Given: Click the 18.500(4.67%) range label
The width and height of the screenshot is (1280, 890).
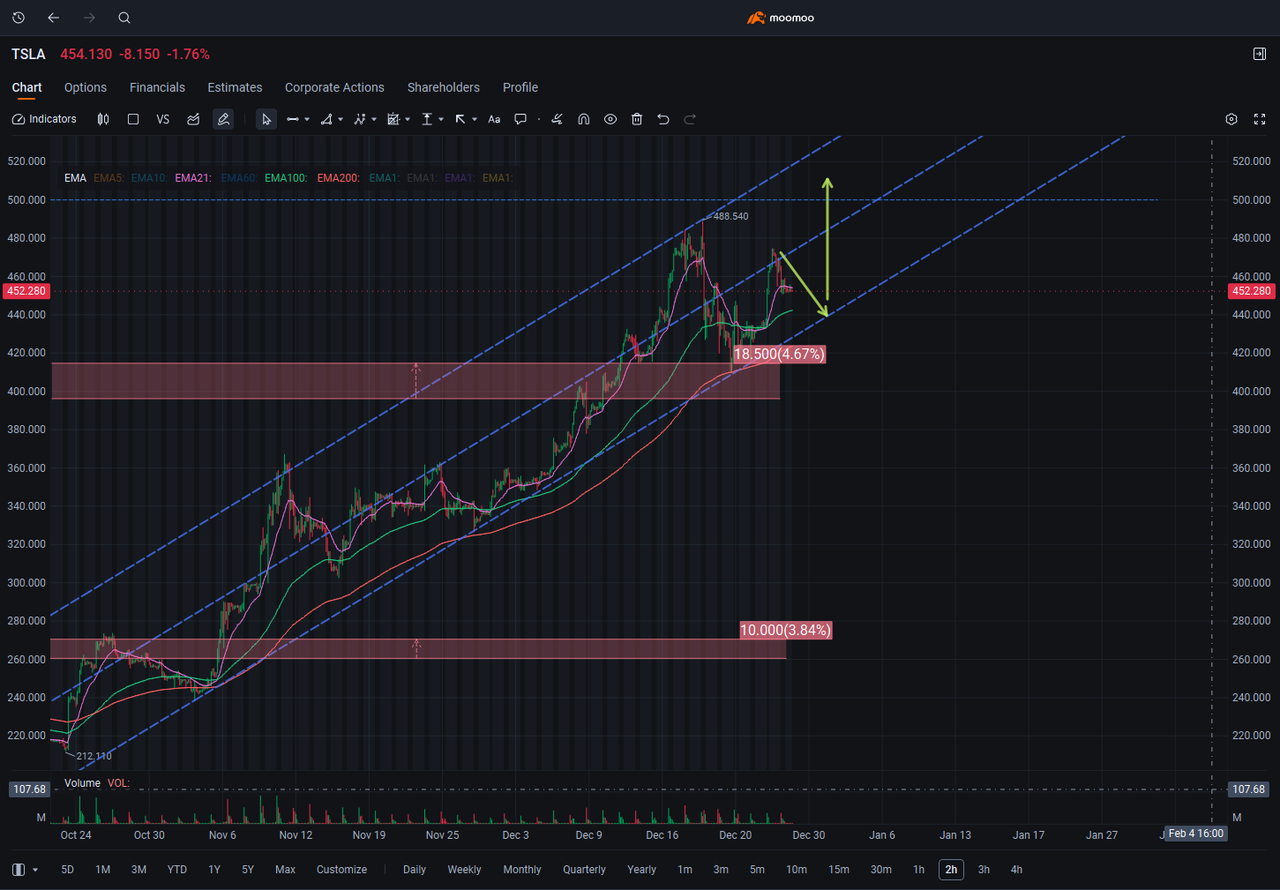Looking at the screenshot, I should pos(779,354).
